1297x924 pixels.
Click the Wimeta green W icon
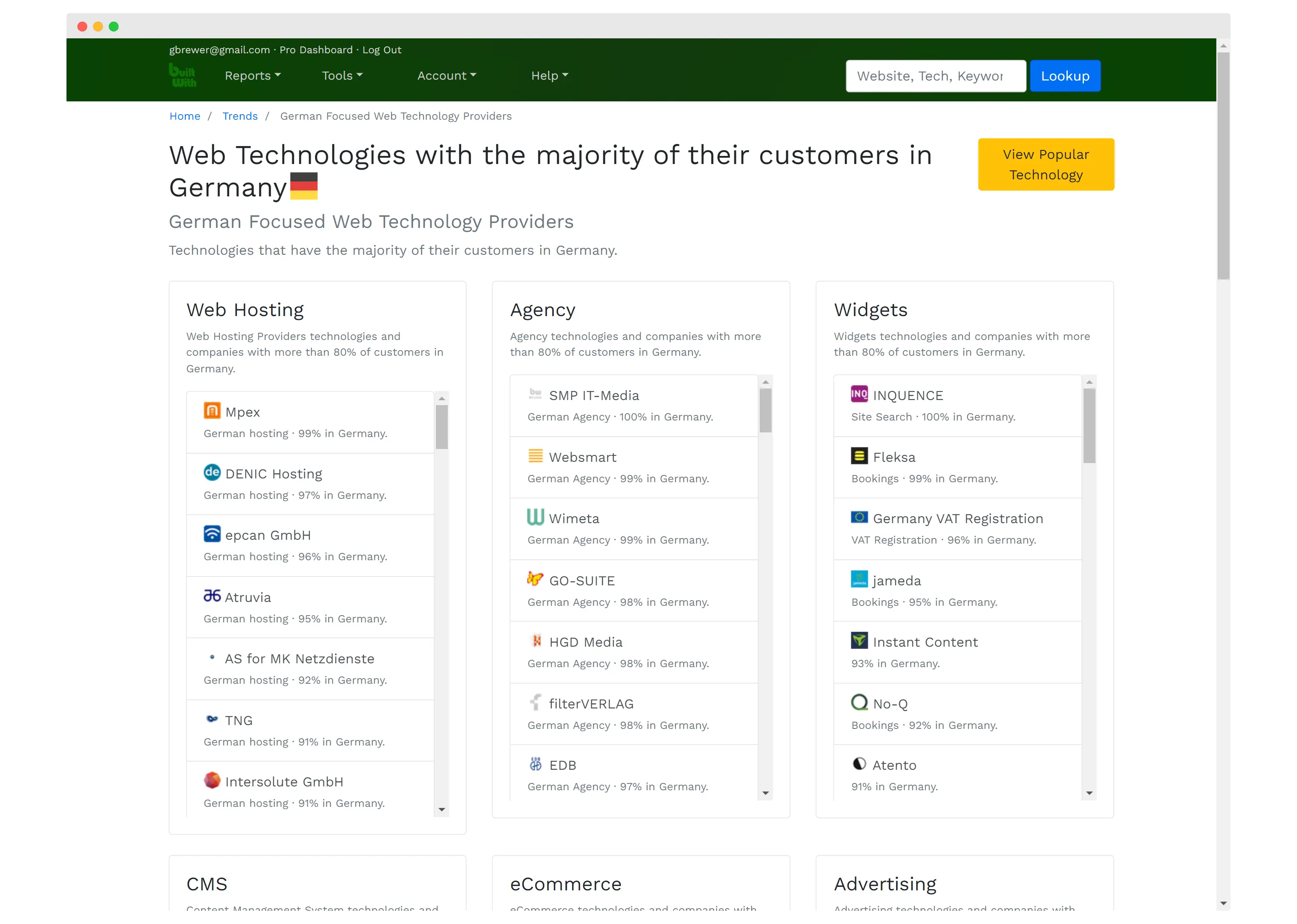click(x=535, y=517)
